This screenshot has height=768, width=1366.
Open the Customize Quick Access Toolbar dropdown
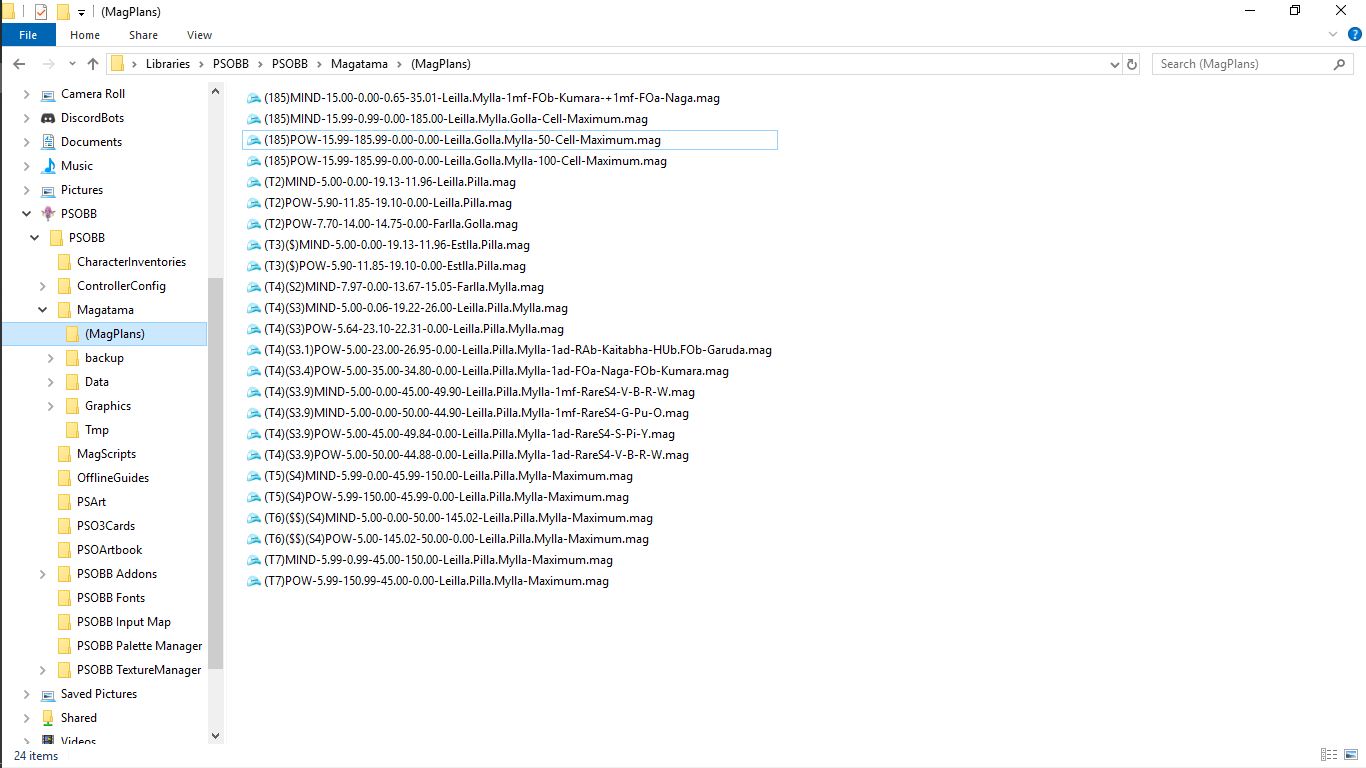81,12
